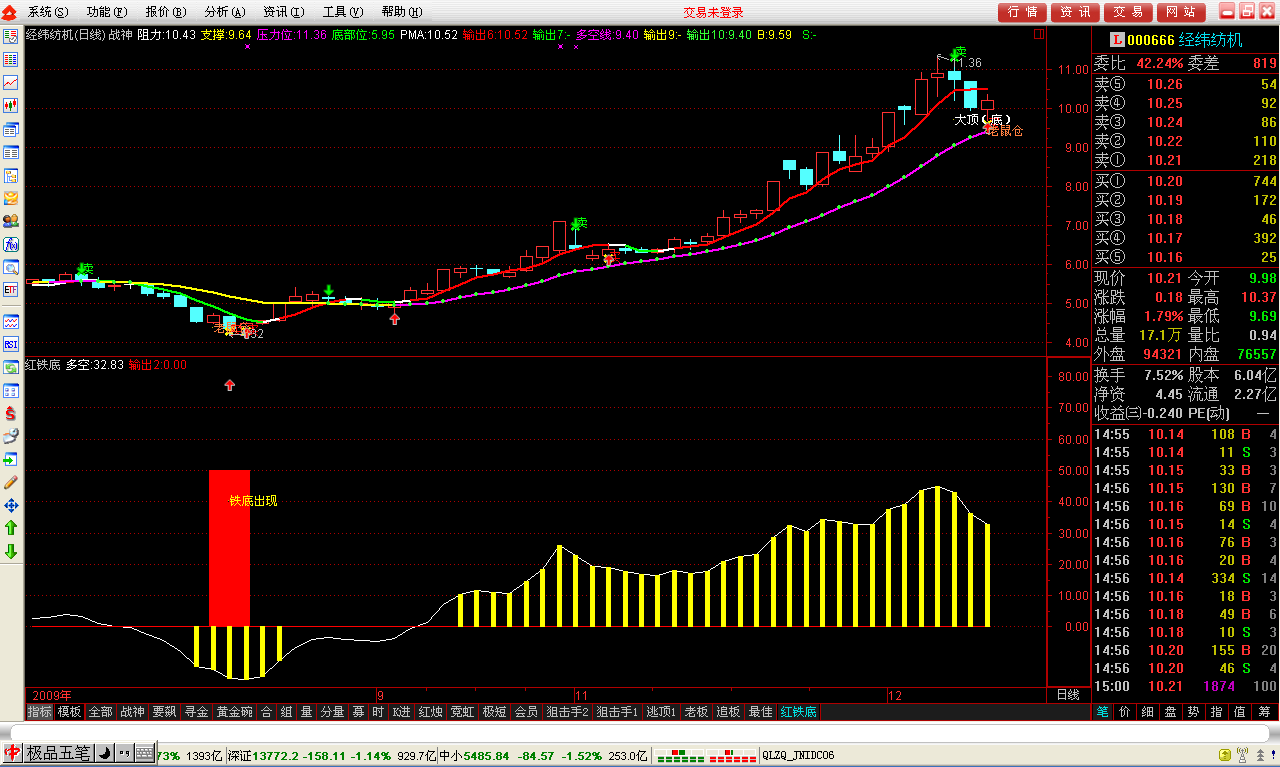The image size is (1280, 767).
Task: Select the 战神 indicator tab
Action: [132, 712]
